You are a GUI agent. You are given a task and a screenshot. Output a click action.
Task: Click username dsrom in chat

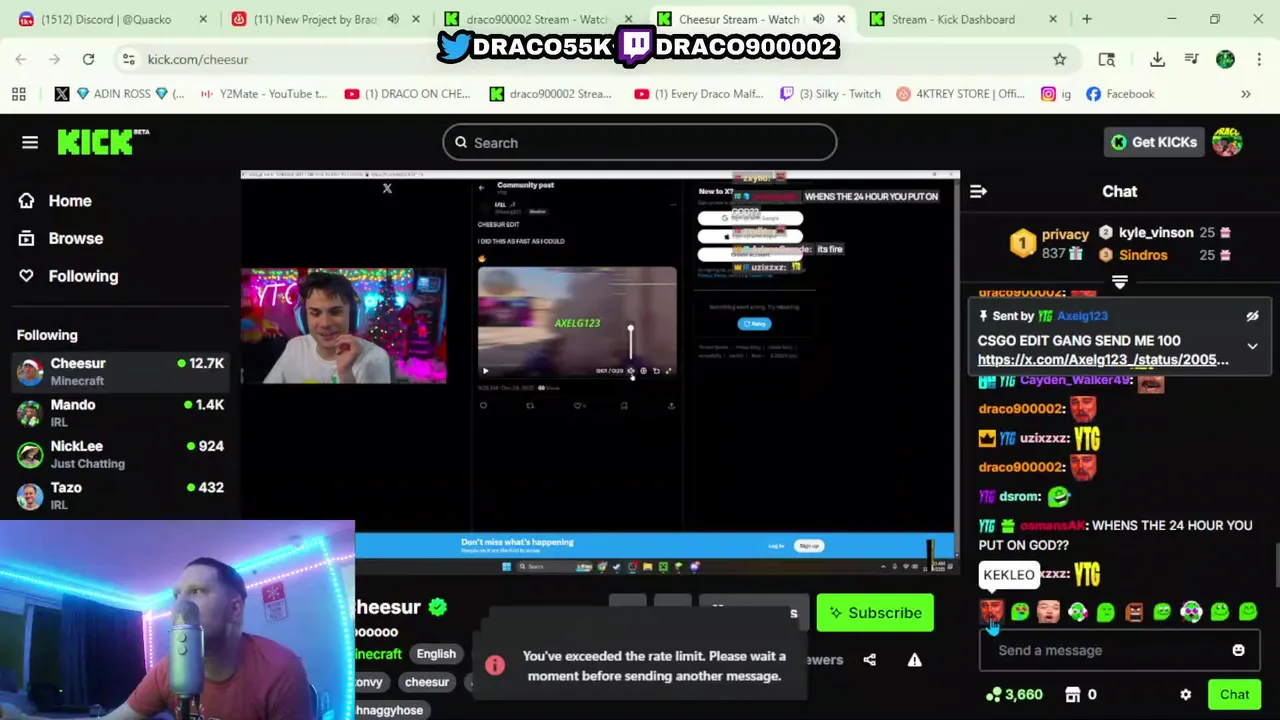point(1021,496)
